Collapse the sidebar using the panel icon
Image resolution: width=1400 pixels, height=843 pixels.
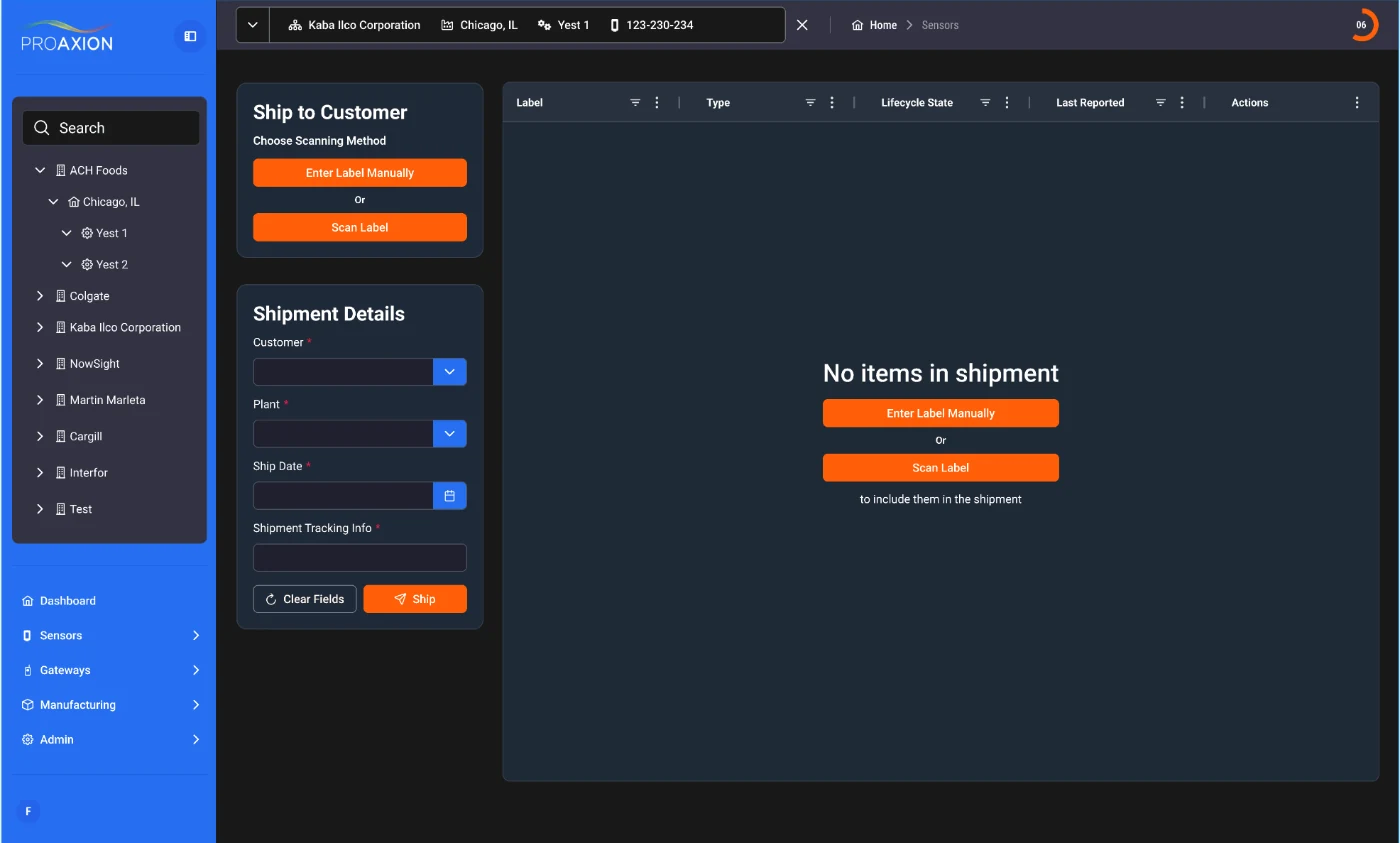coord(190,36)
